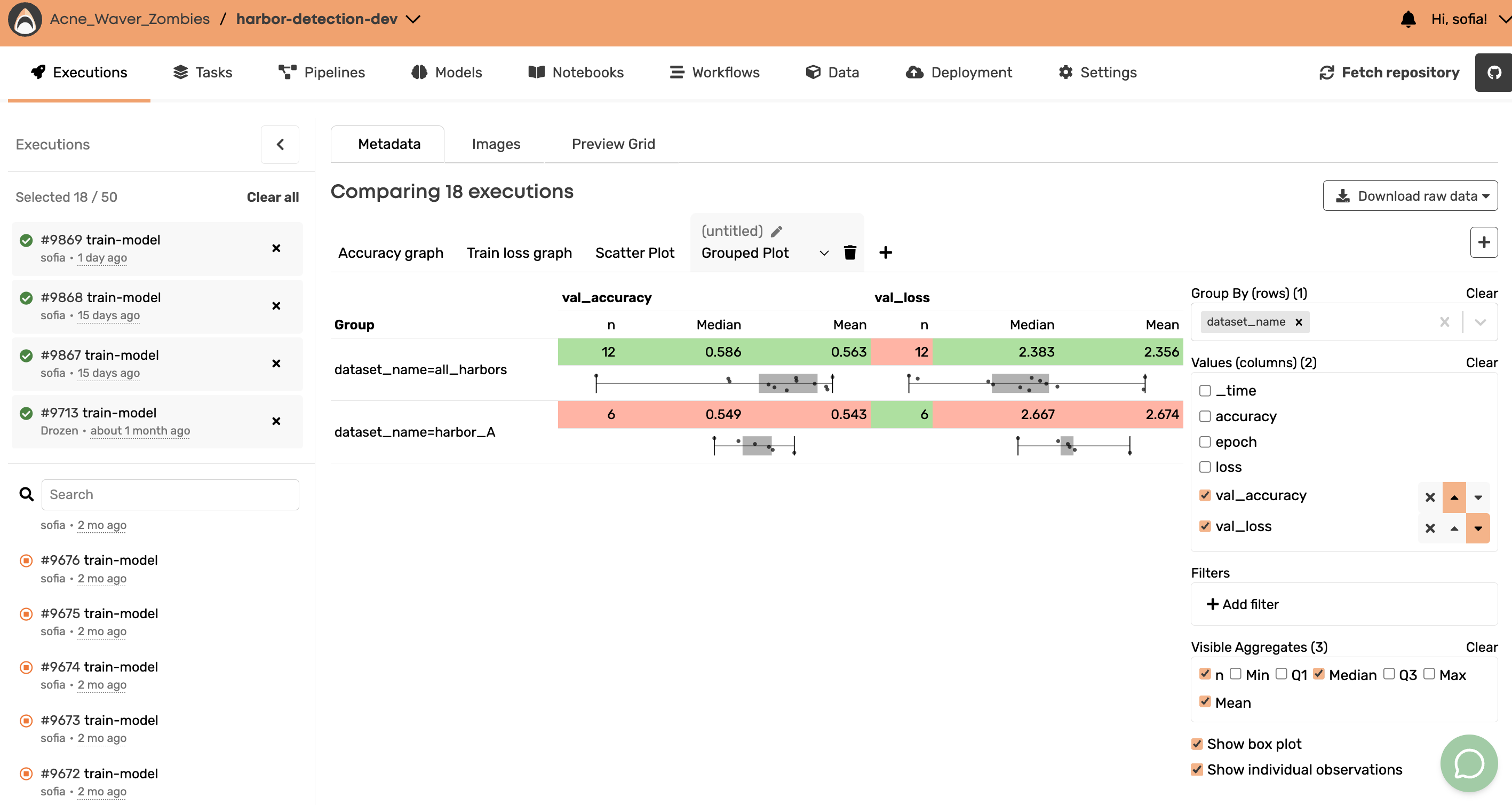
Task: Expand the Group By rows selector
Action: (x=1479, y=322)
